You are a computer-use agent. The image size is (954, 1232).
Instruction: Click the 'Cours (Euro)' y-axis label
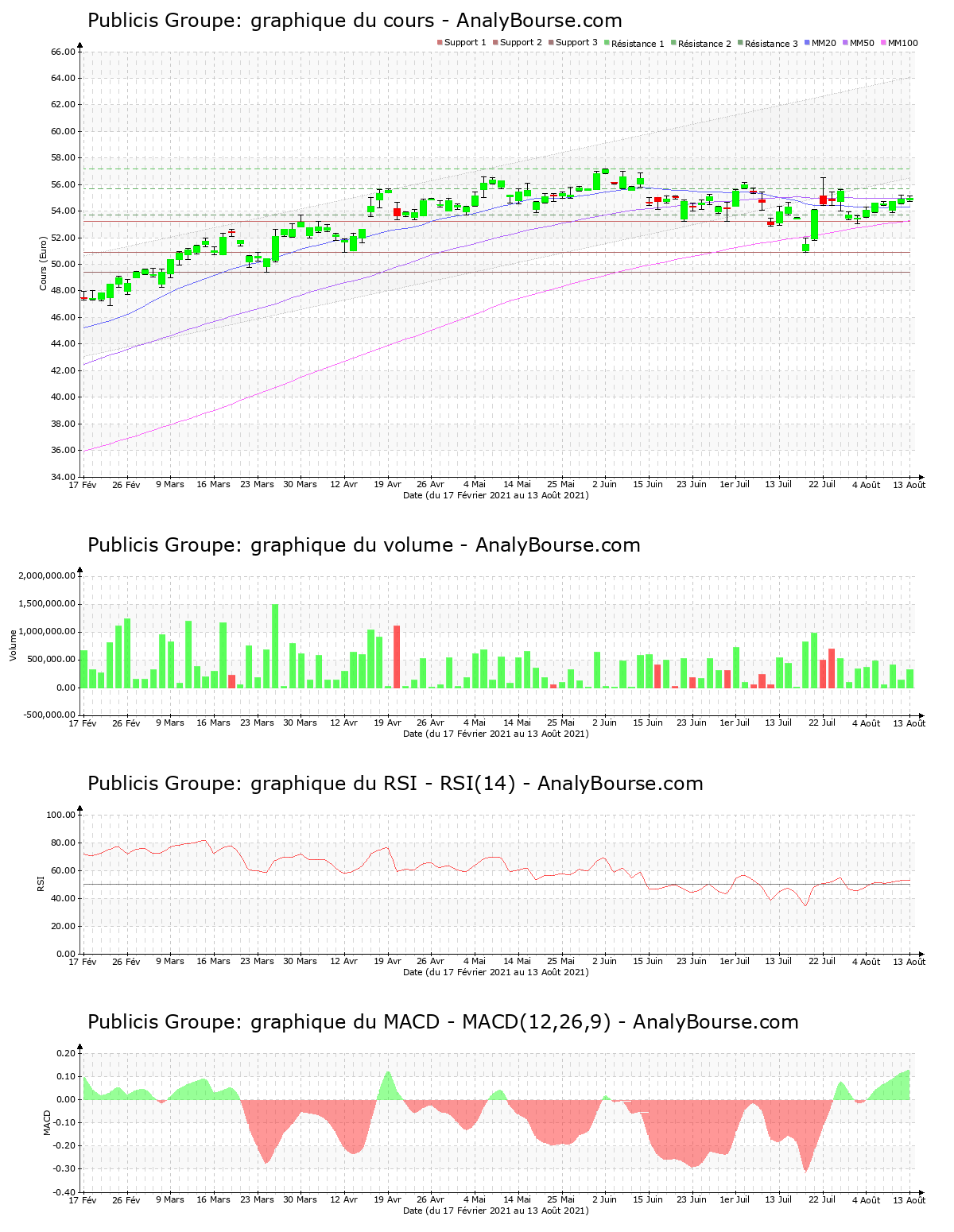pyautogui.click(x=44, y=263)
